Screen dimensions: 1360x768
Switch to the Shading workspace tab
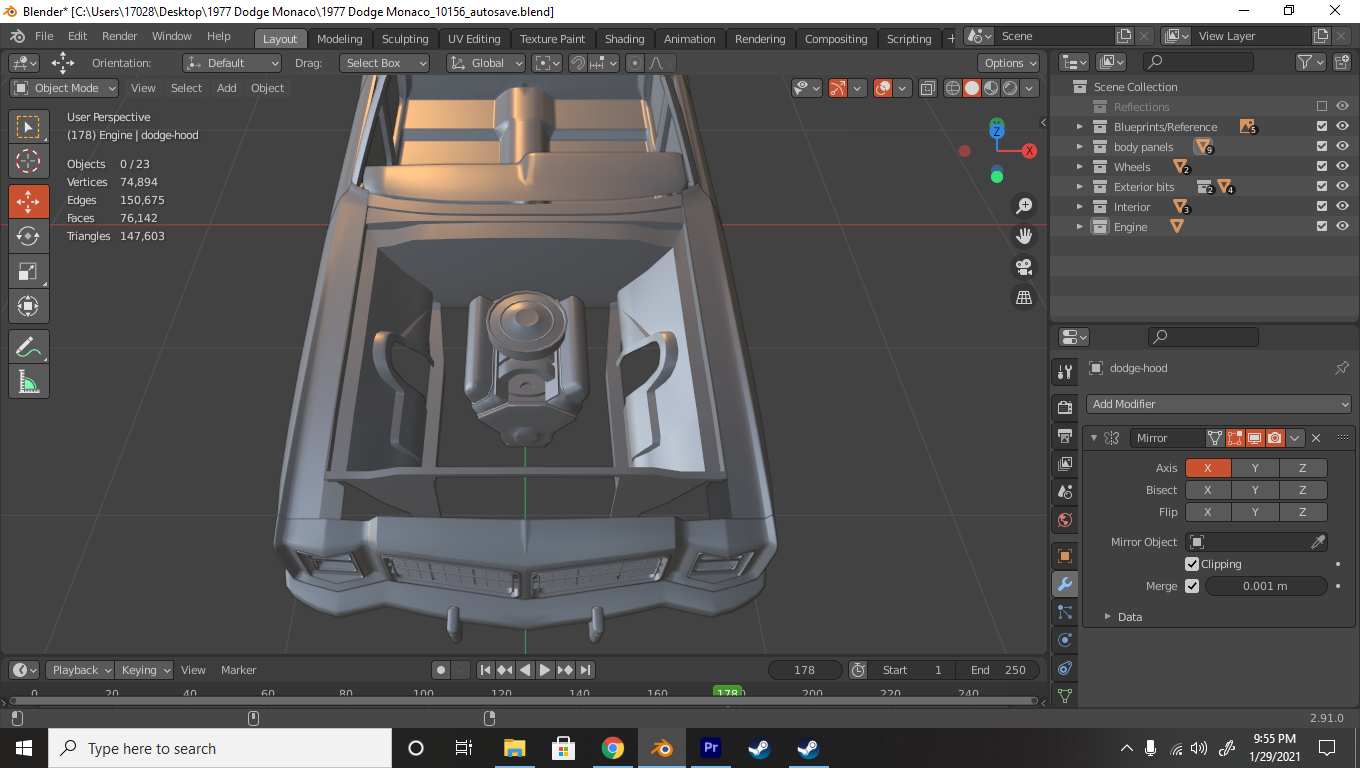(624, 39)
